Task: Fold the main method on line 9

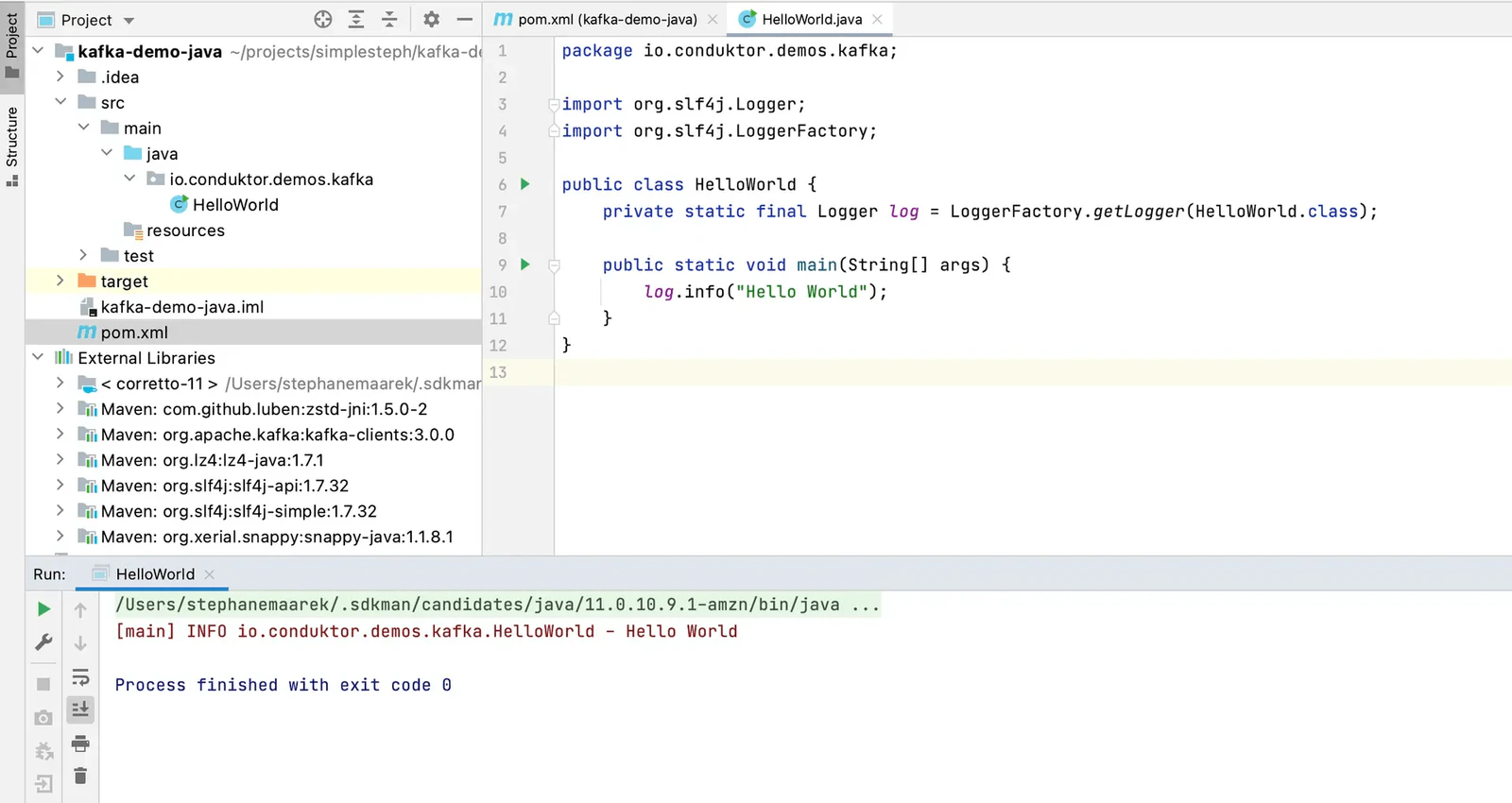Action: 555,265
